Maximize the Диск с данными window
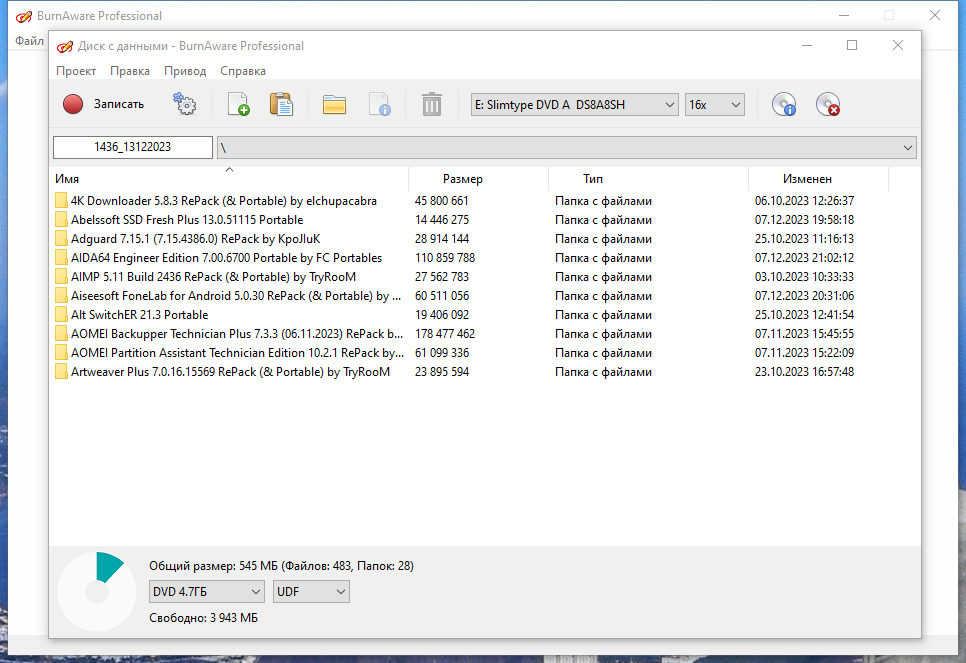This screenshot has height=663, width=966. 852,45
